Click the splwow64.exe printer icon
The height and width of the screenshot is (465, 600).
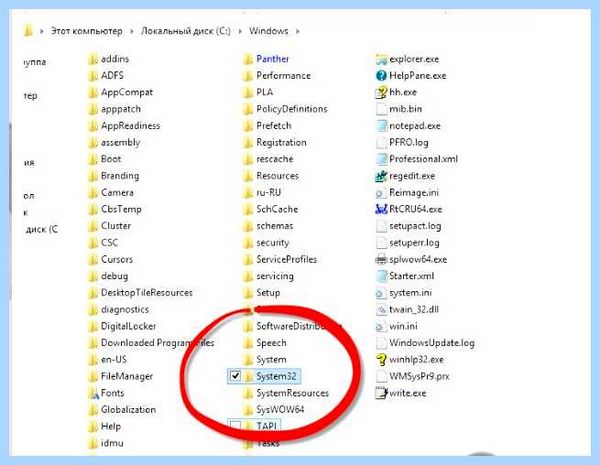click(x=382, y=259)
